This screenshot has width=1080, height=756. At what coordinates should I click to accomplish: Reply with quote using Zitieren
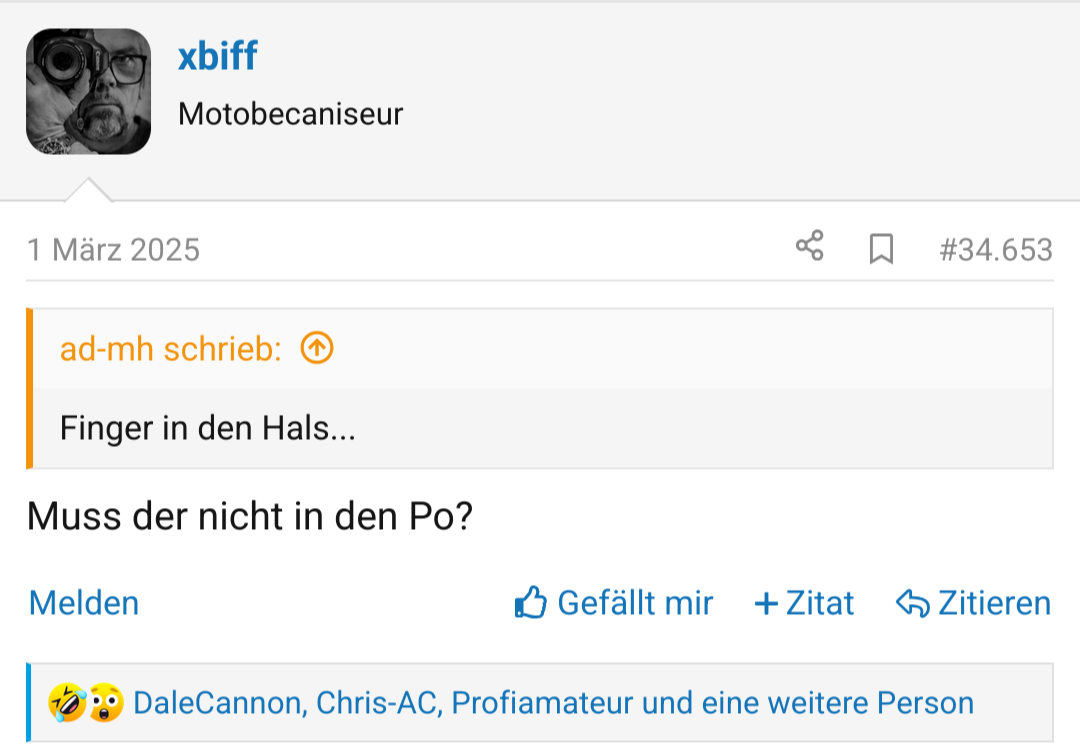tap(974, 603)
